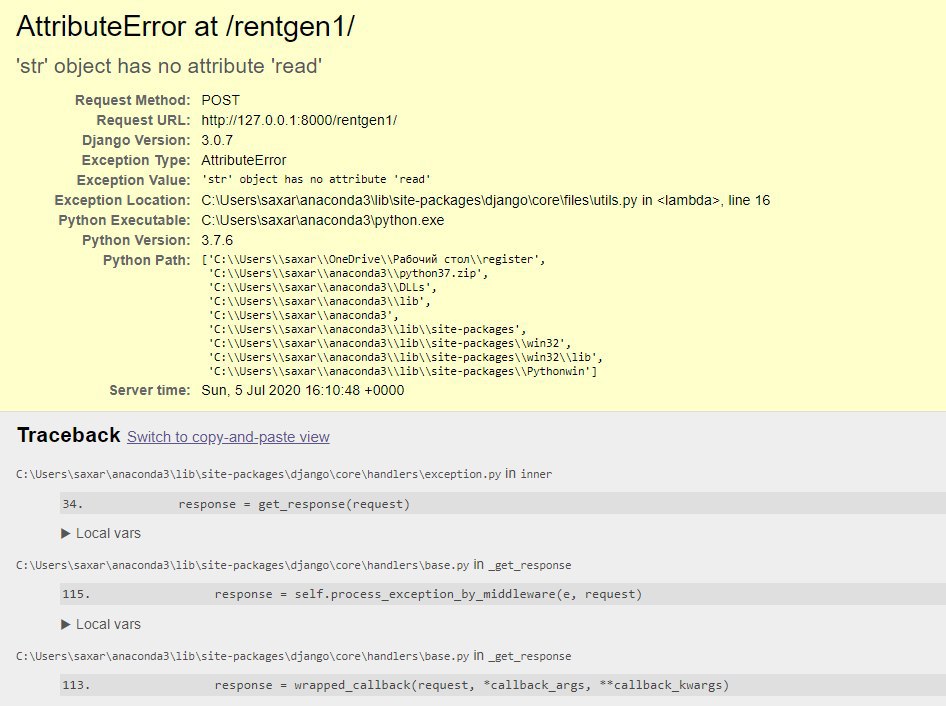Click the Request Method value POST
946x706 pixels.
pos(220,100)
